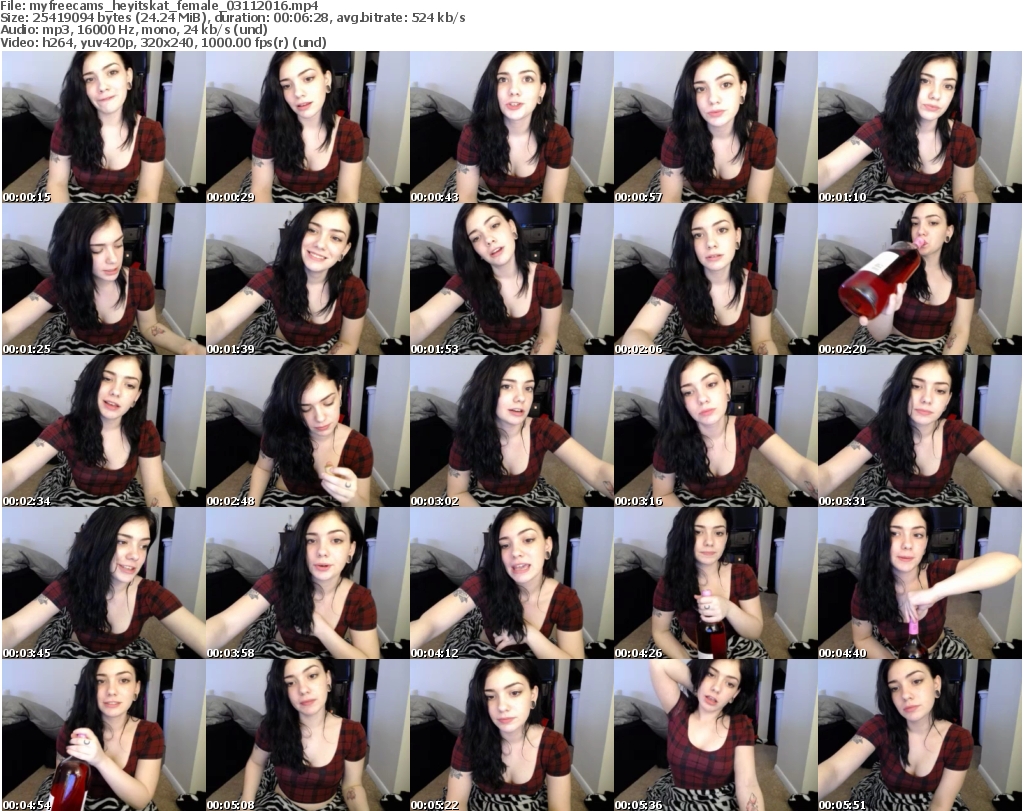Open thumbnail at 00:00:15

click(104, 127)
